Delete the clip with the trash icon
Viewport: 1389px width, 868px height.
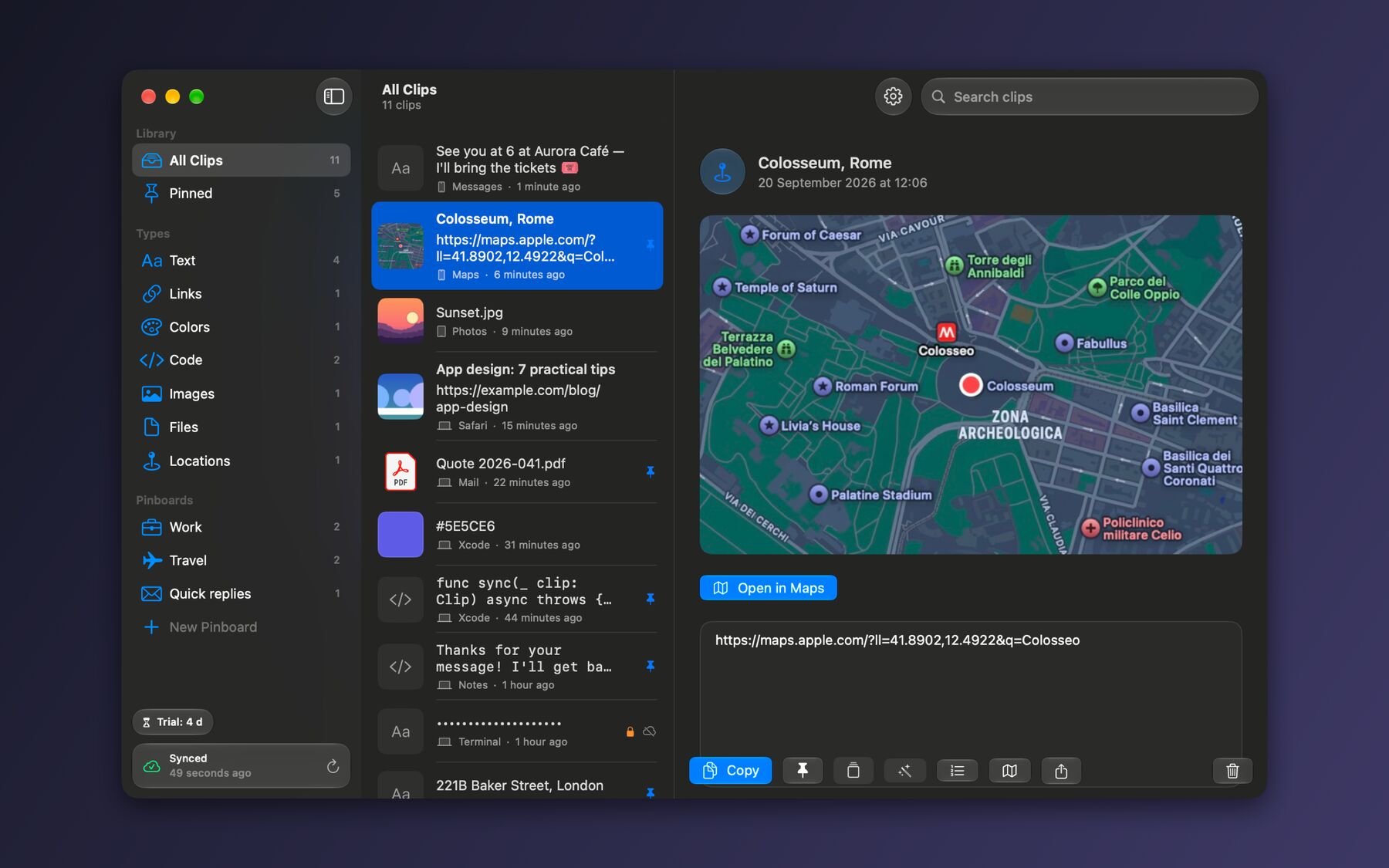coord(1232,771)
